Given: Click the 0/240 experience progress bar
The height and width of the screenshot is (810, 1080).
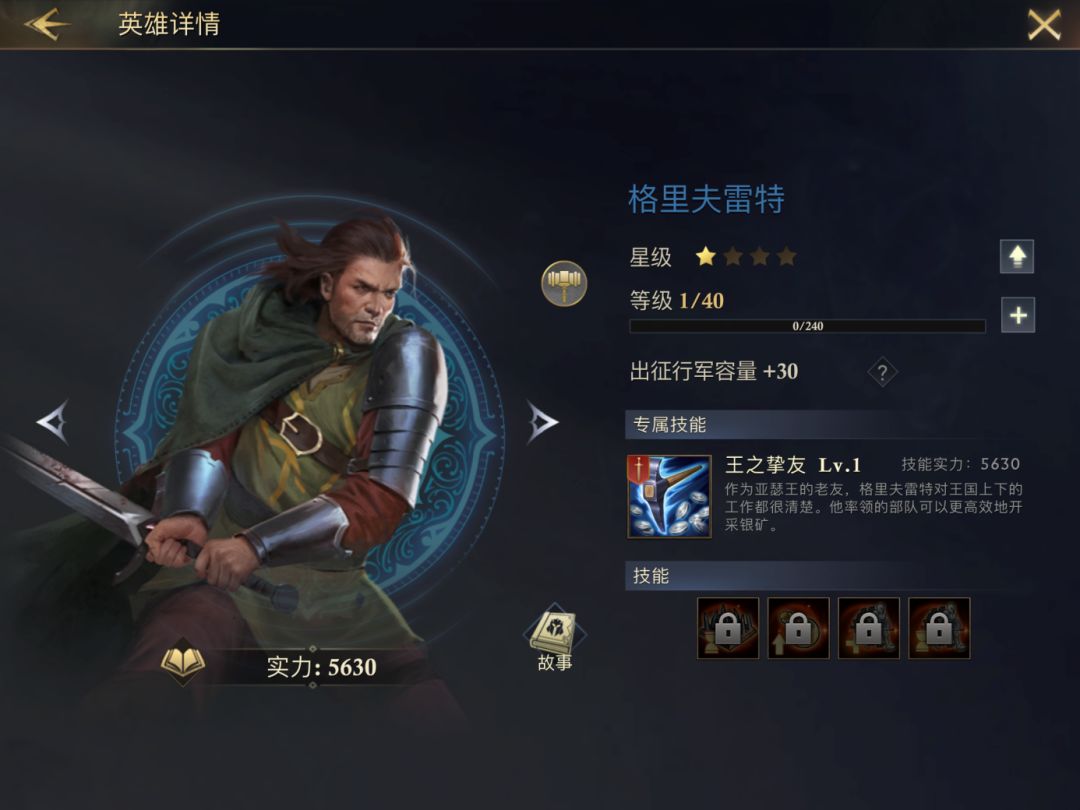Looking at the screenshot, I should pos(807,326).
